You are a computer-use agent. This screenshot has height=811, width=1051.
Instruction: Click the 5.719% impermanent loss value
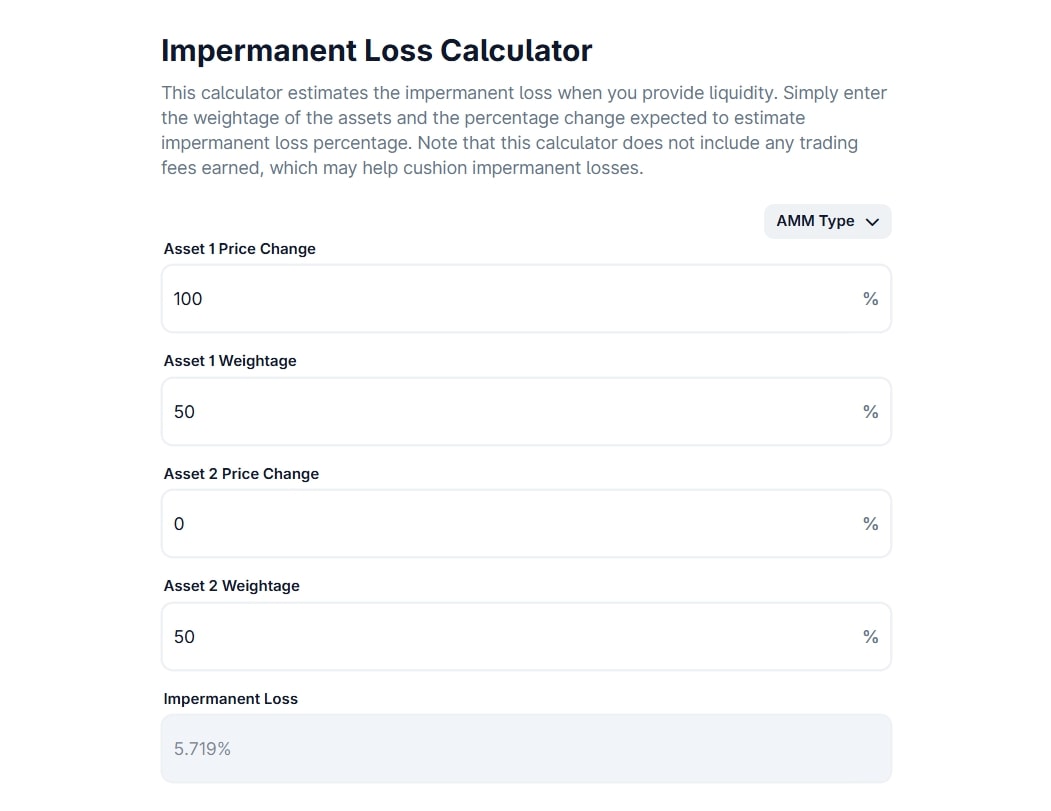(x=201, y=748)
